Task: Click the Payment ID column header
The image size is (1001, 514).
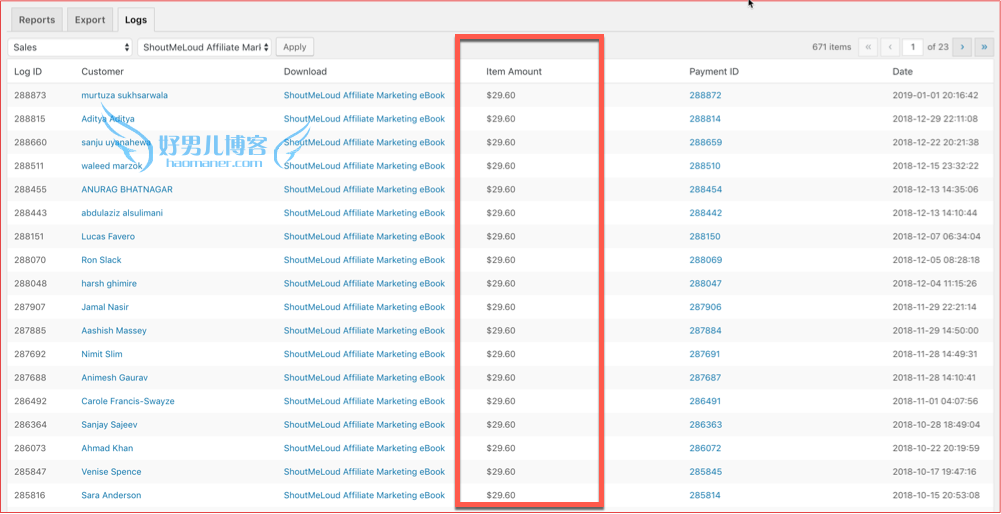Action: pyautogui.click(x=714, y=72)
